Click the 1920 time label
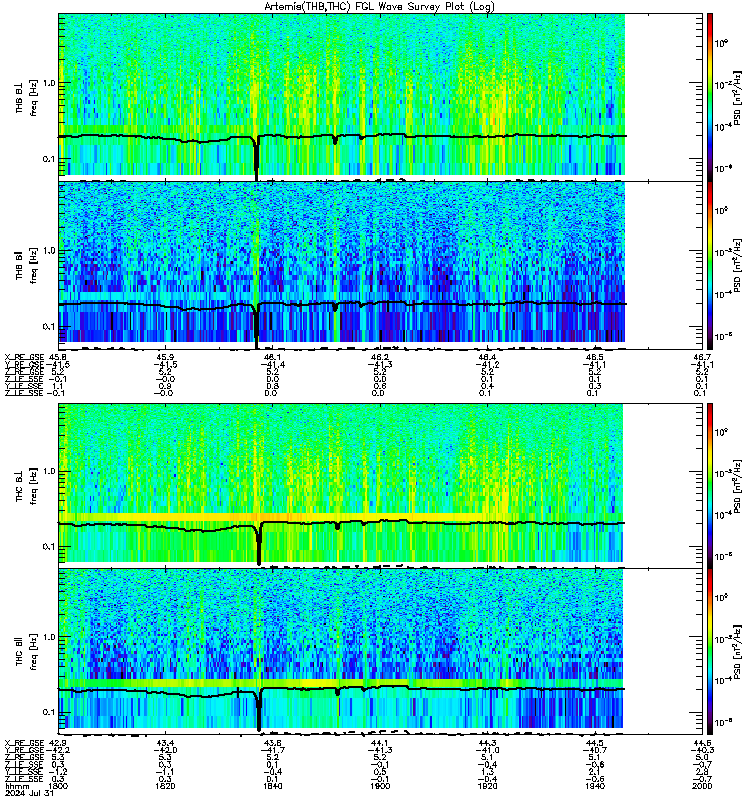 (x=487, y=786)
